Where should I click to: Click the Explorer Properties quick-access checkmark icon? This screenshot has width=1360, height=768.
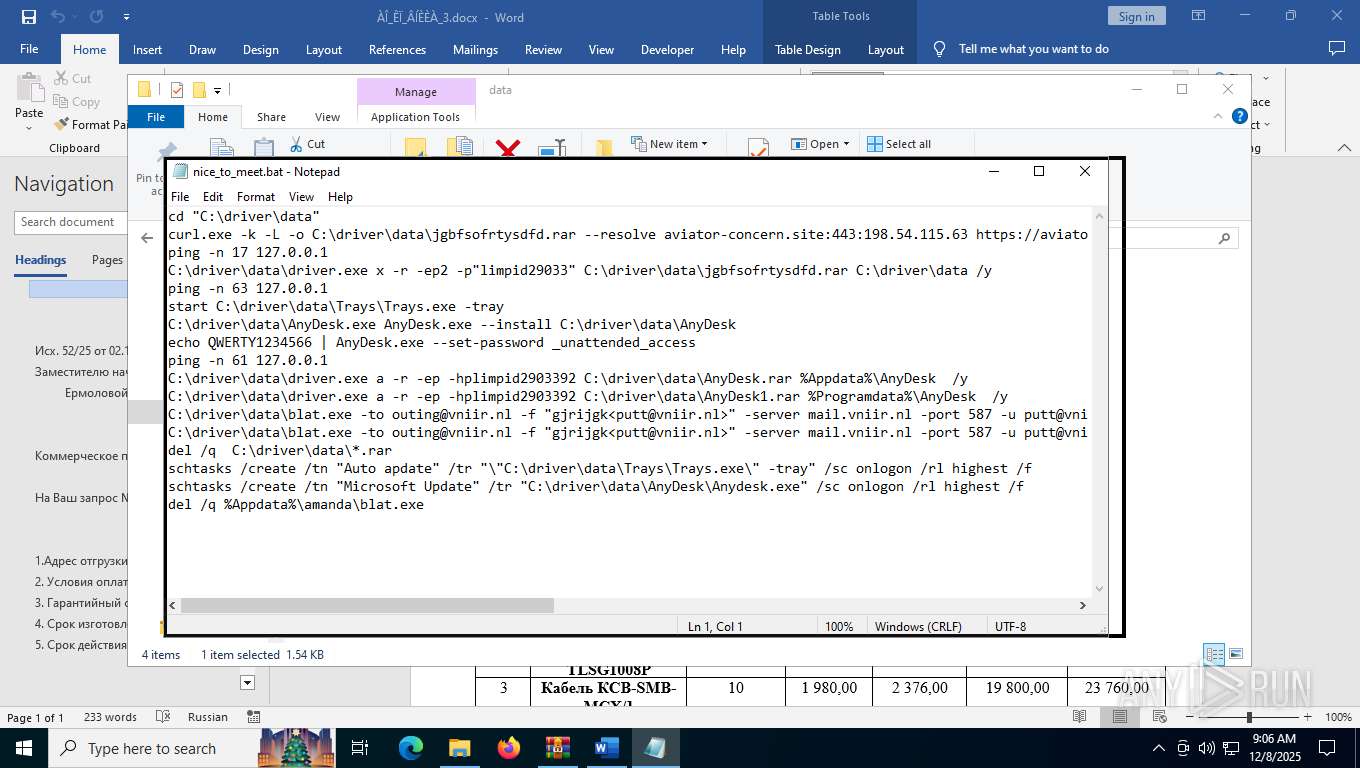tap(177, 90)
